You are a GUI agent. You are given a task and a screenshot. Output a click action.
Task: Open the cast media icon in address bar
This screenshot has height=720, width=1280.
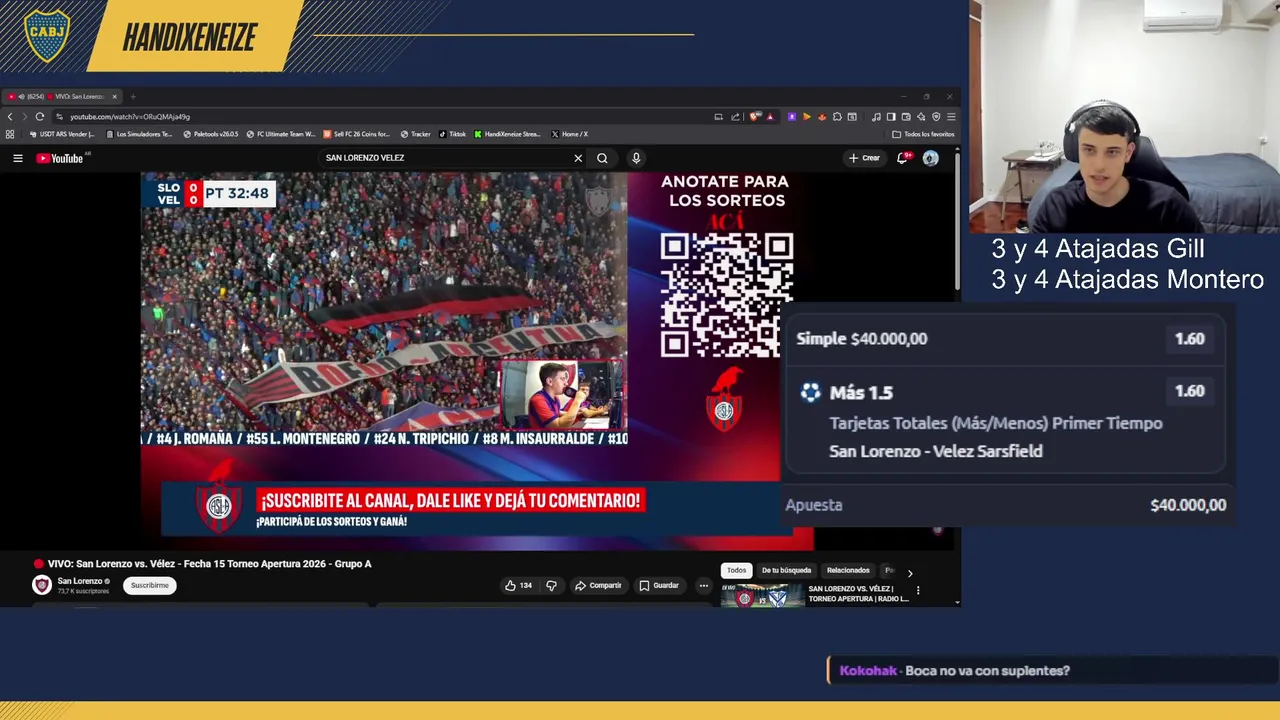pos(718,117)
